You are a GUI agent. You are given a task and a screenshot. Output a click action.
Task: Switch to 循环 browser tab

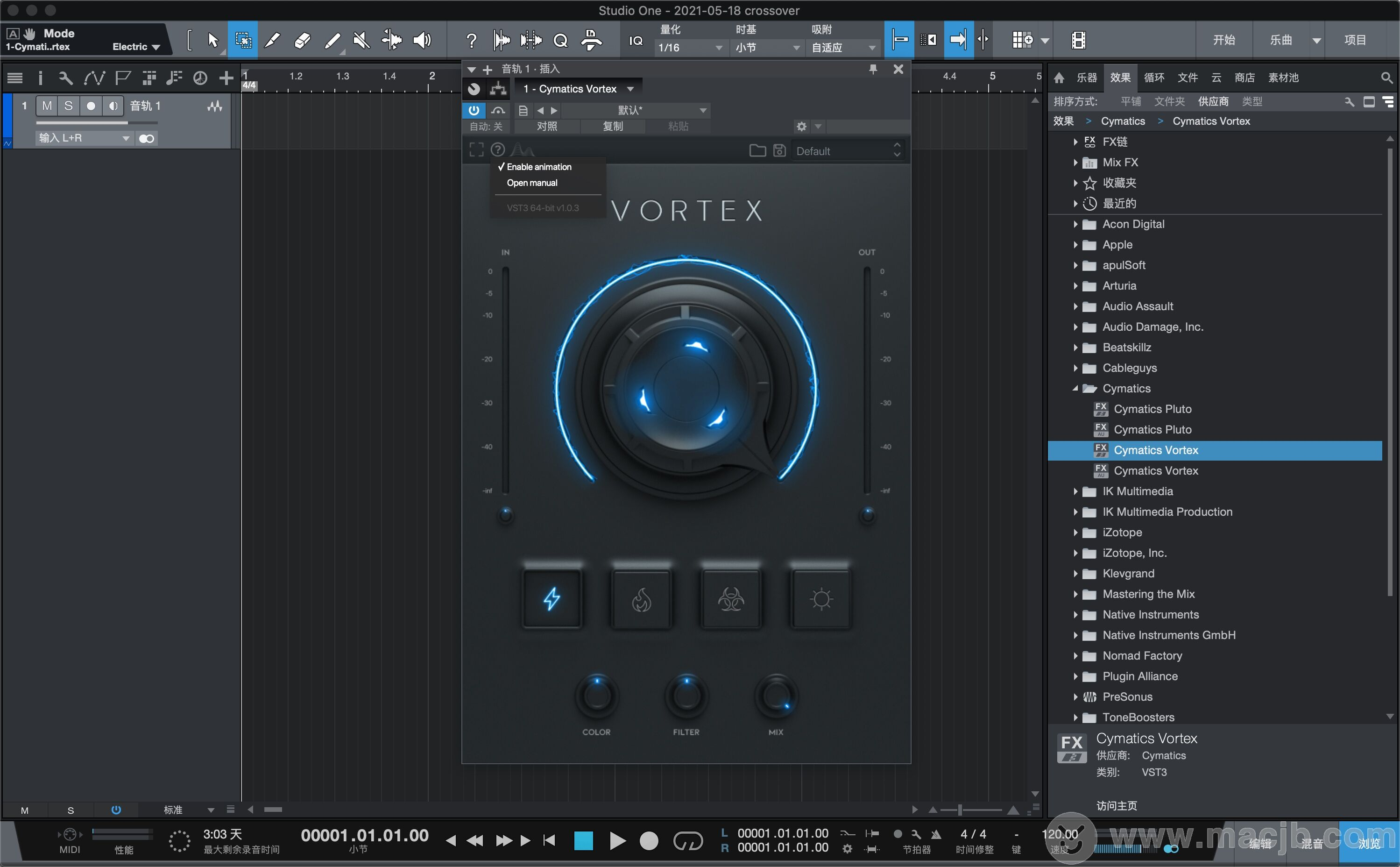[x=1154, y=78]
